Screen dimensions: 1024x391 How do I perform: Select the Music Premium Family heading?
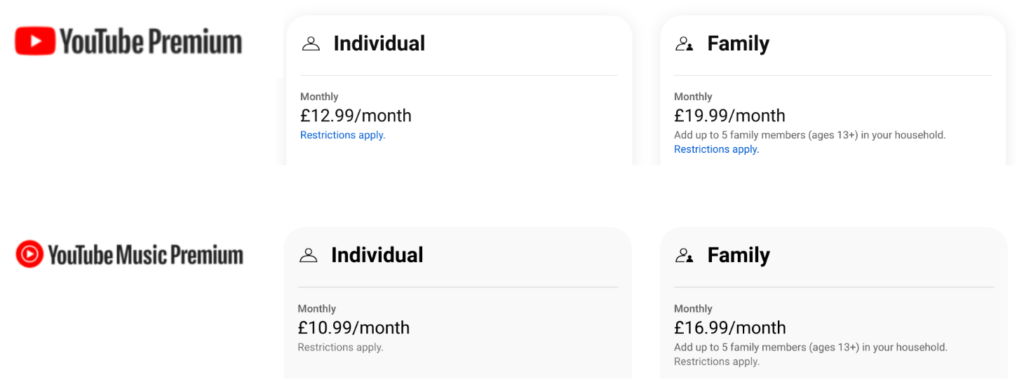point(739,255)
